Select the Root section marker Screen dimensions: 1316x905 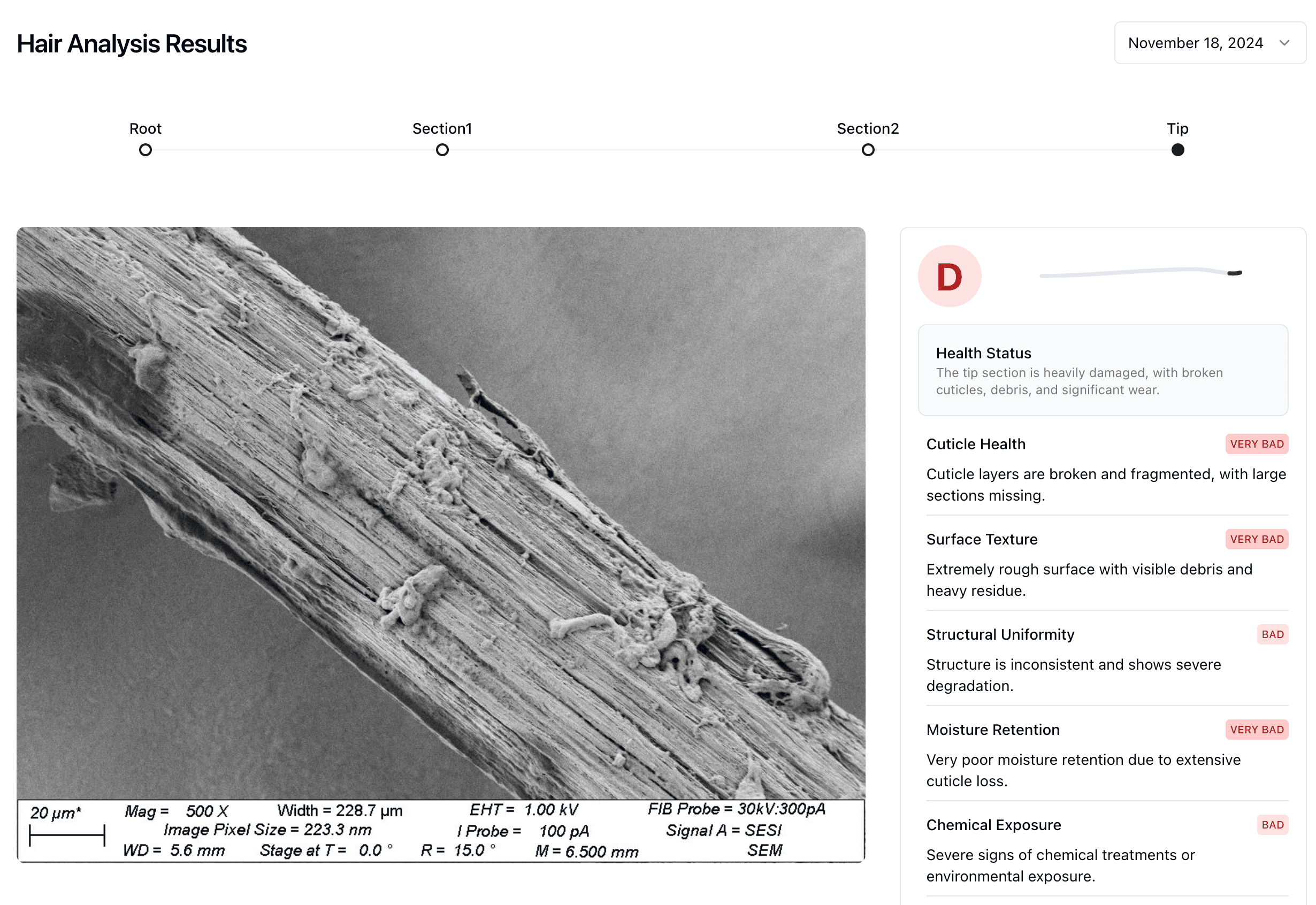[x=146, y=150]
